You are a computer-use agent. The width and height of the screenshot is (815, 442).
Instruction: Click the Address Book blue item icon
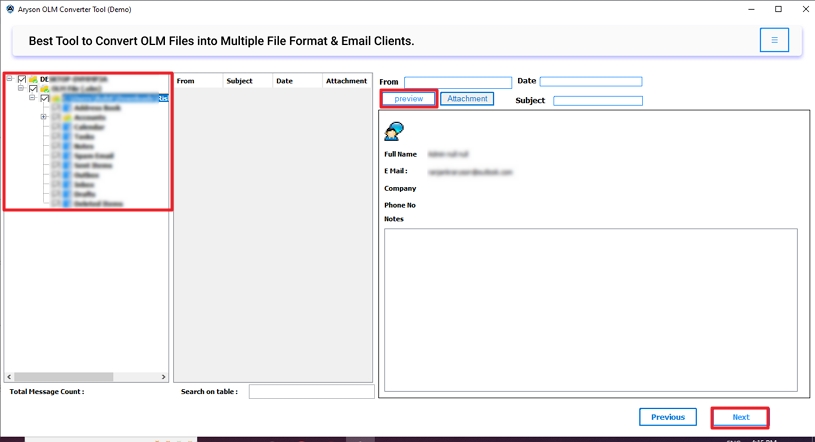[x=67, y=108]
